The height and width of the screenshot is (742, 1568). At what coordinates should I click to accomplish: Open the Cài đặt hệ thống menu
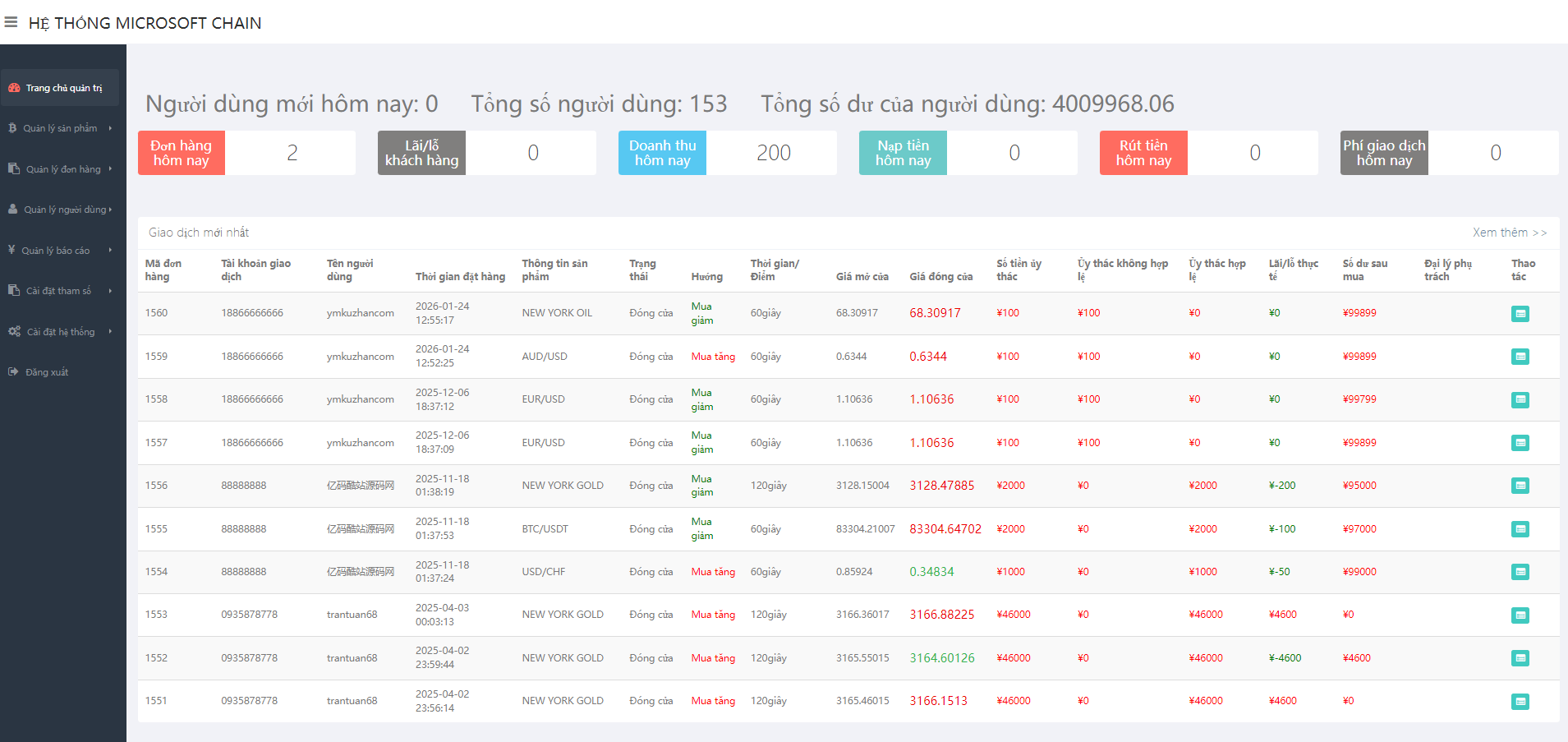click(x=60, y=332)
